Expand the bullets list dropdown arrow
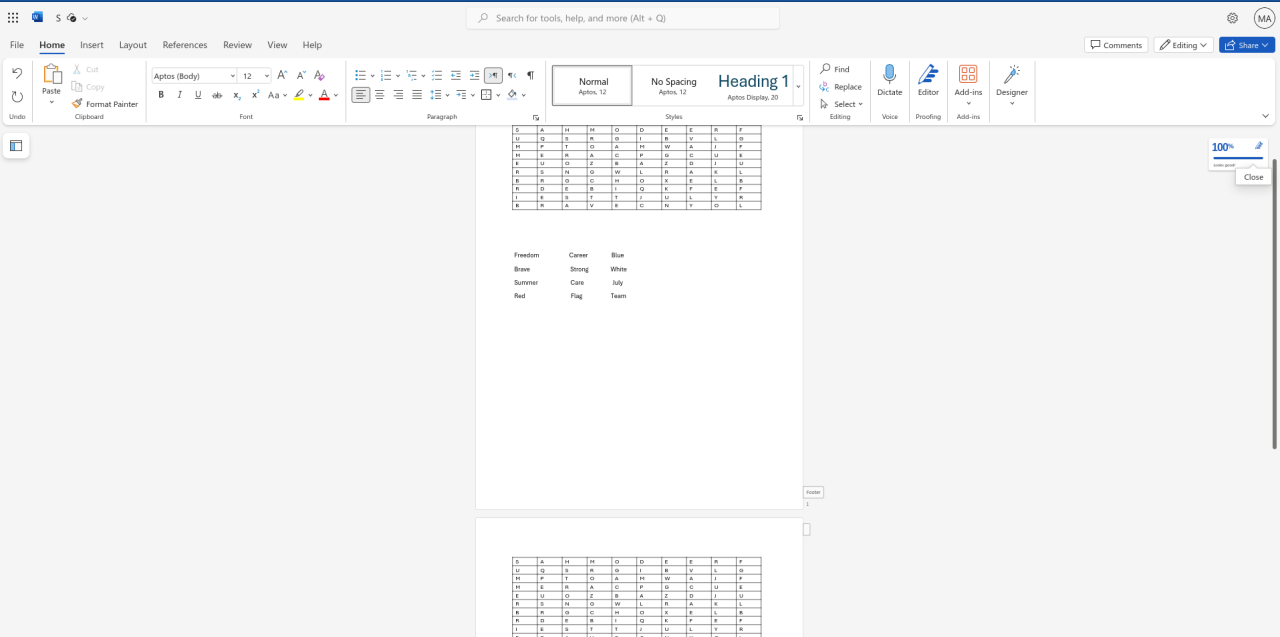The height and width of the screenshot is (637, 1280). (x=373, y=76)
